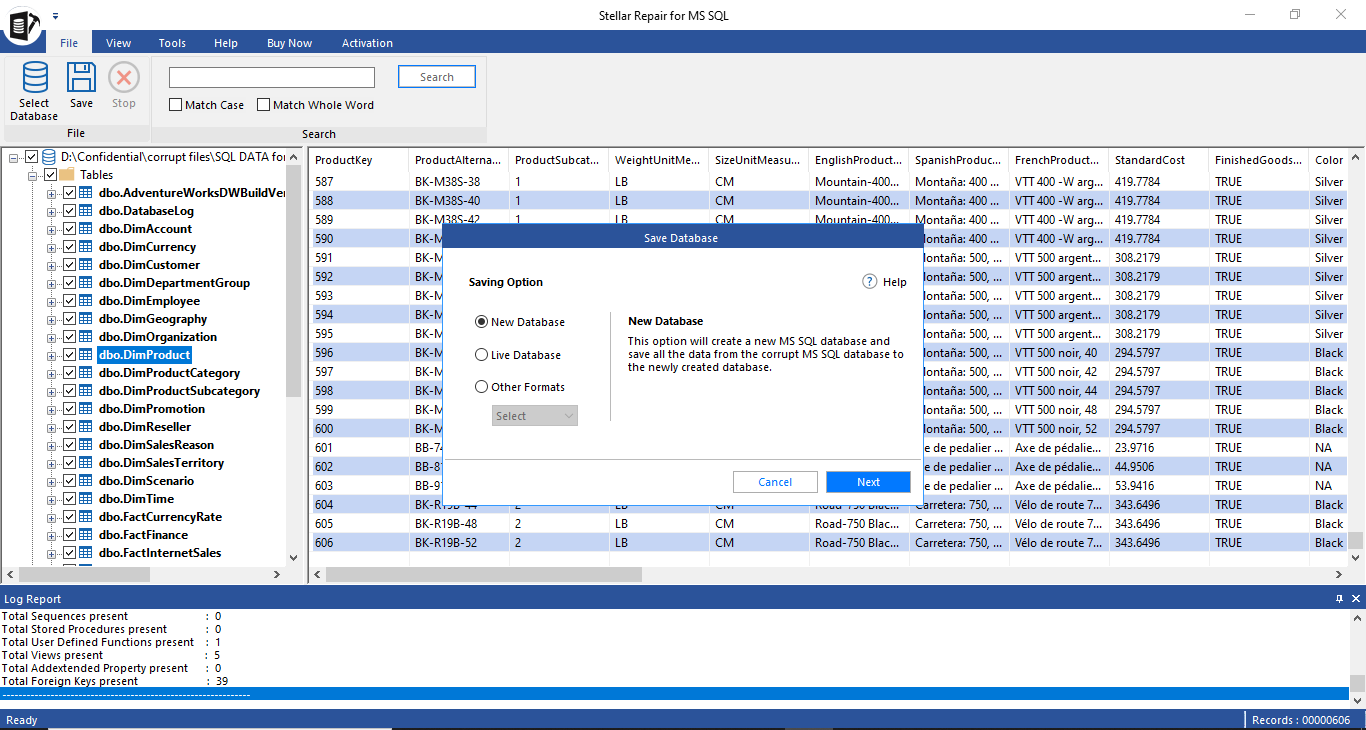Click Cancel in Save Database dialog
Viewport: 1366px width, 730px height.
[x=775, y=482]
